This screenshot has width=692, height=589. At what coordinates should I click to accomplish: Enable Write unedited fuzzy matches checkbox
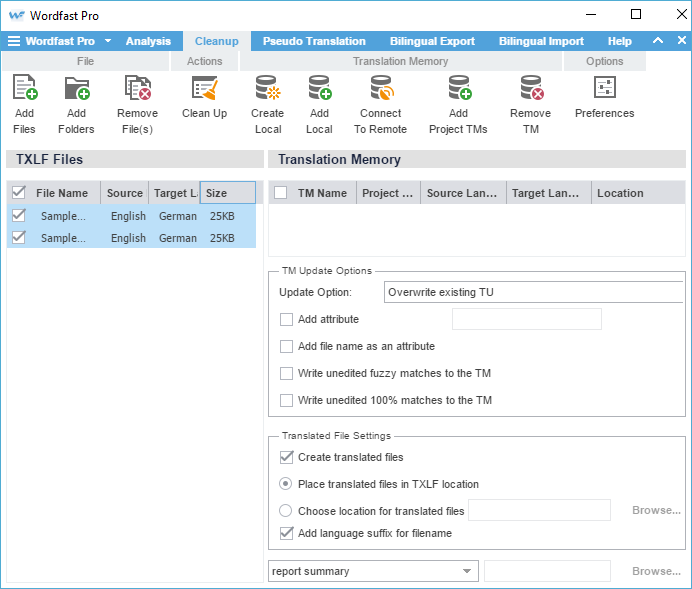(286, 373)
